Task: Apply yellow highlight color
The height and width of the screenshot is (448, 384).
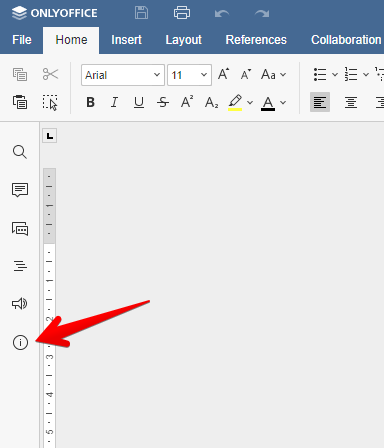Action: click(x=235, y=102)
